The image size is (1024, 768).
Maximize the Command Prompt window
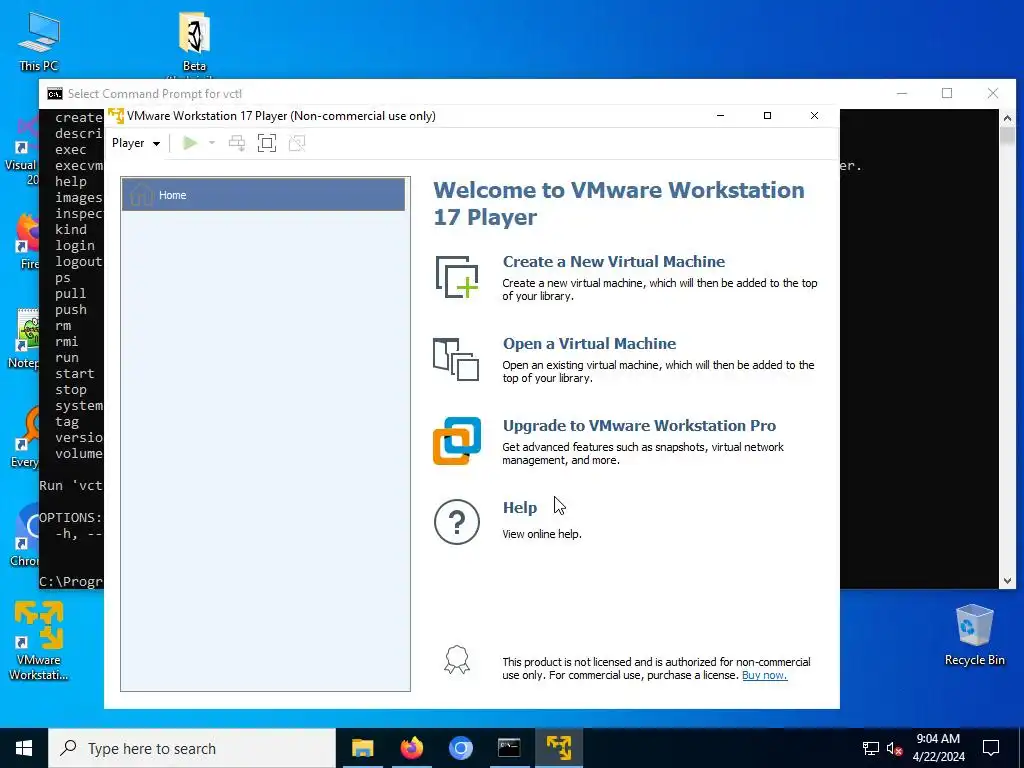point(947,93)
